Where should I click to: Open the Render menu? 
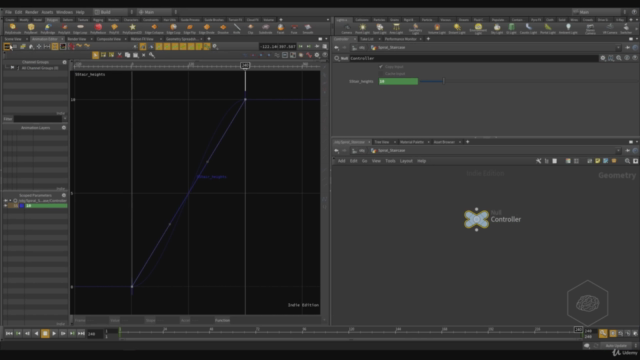(x=31, y=12)
